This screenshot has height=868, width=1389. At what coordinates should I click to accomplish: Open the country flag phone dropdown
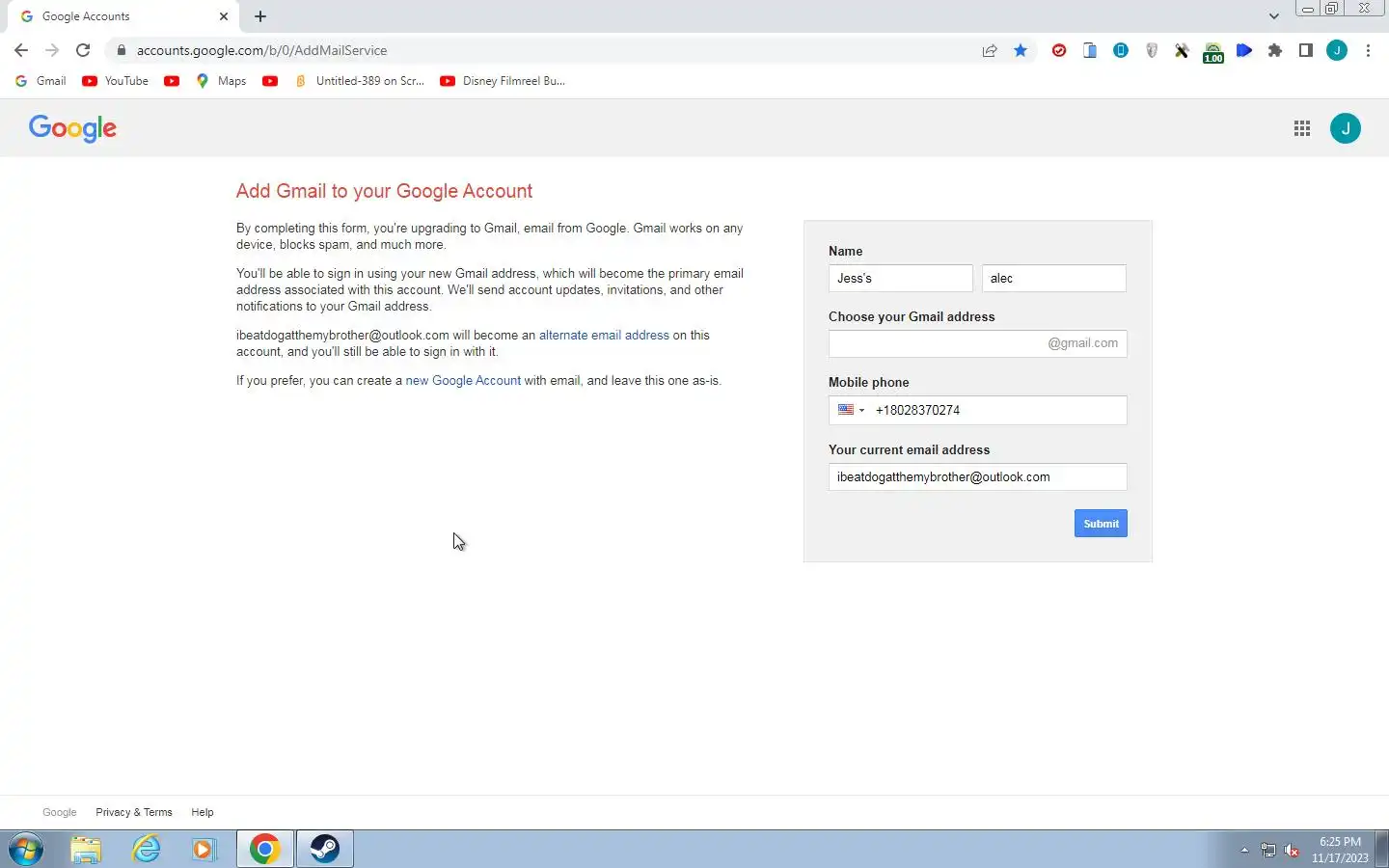coord(851,410)
